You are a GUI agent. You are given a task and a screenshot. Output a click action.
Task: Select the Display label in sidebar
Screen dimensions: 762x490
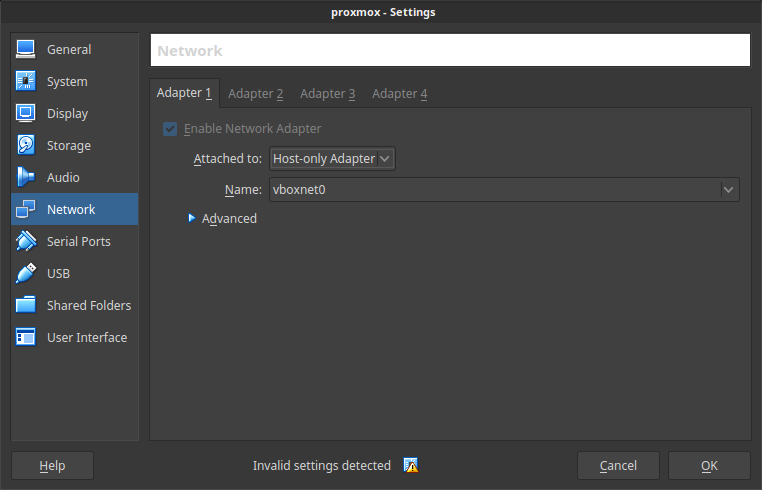(x=68, y=113)
